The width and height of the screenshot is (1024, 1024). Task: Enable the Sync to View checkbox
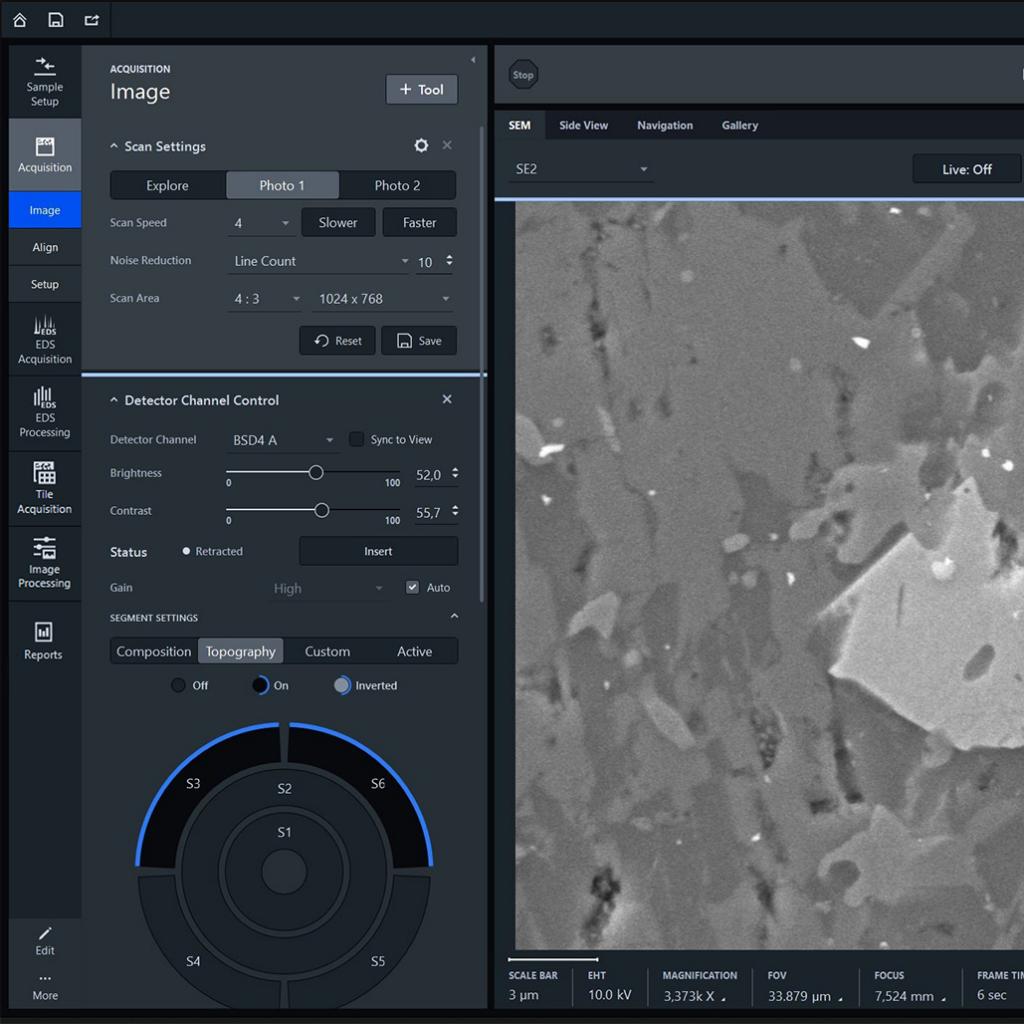pos(356,440)
